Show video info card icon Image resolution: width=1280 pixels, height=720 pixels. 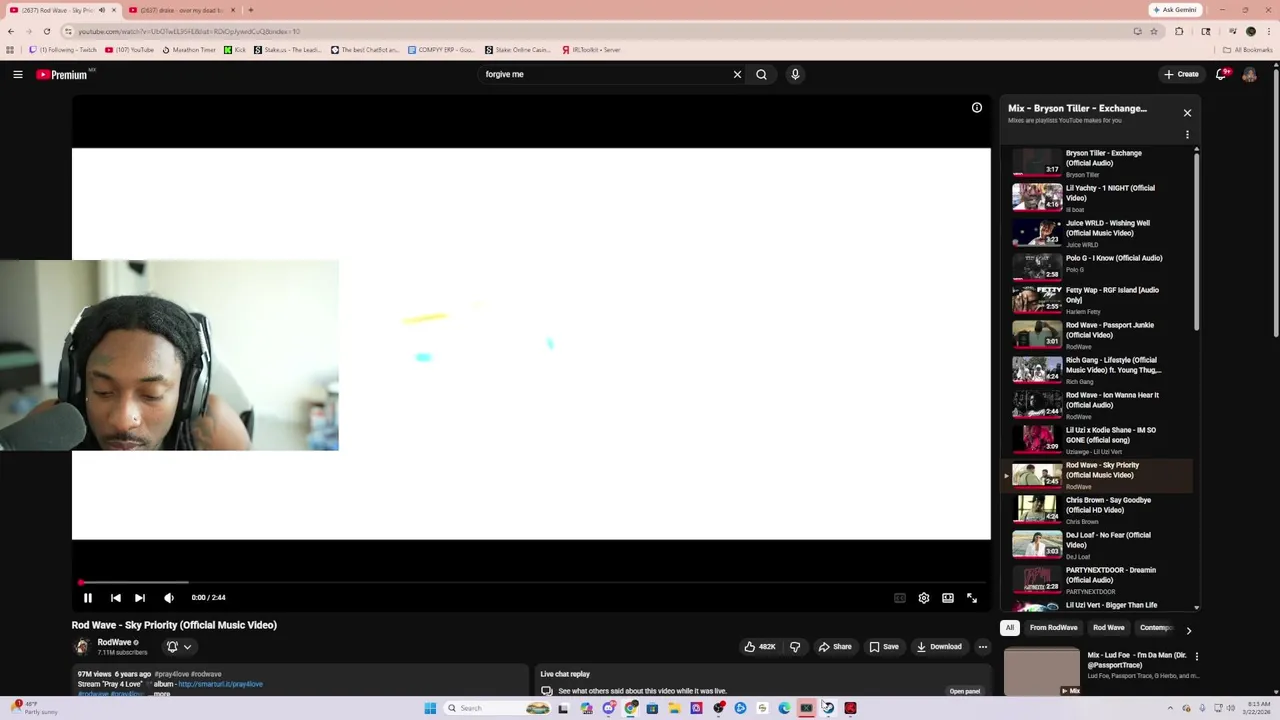pos(977,108)
